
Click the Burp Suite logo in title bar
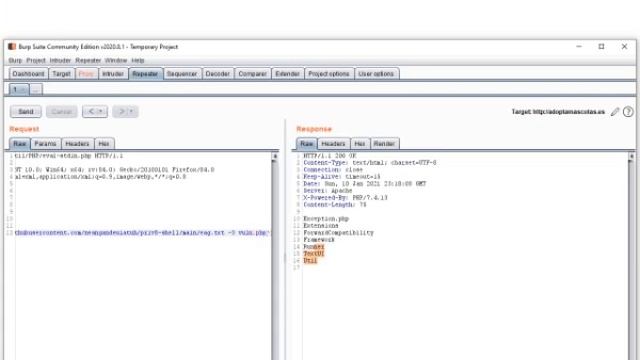(x=12, y=47)
